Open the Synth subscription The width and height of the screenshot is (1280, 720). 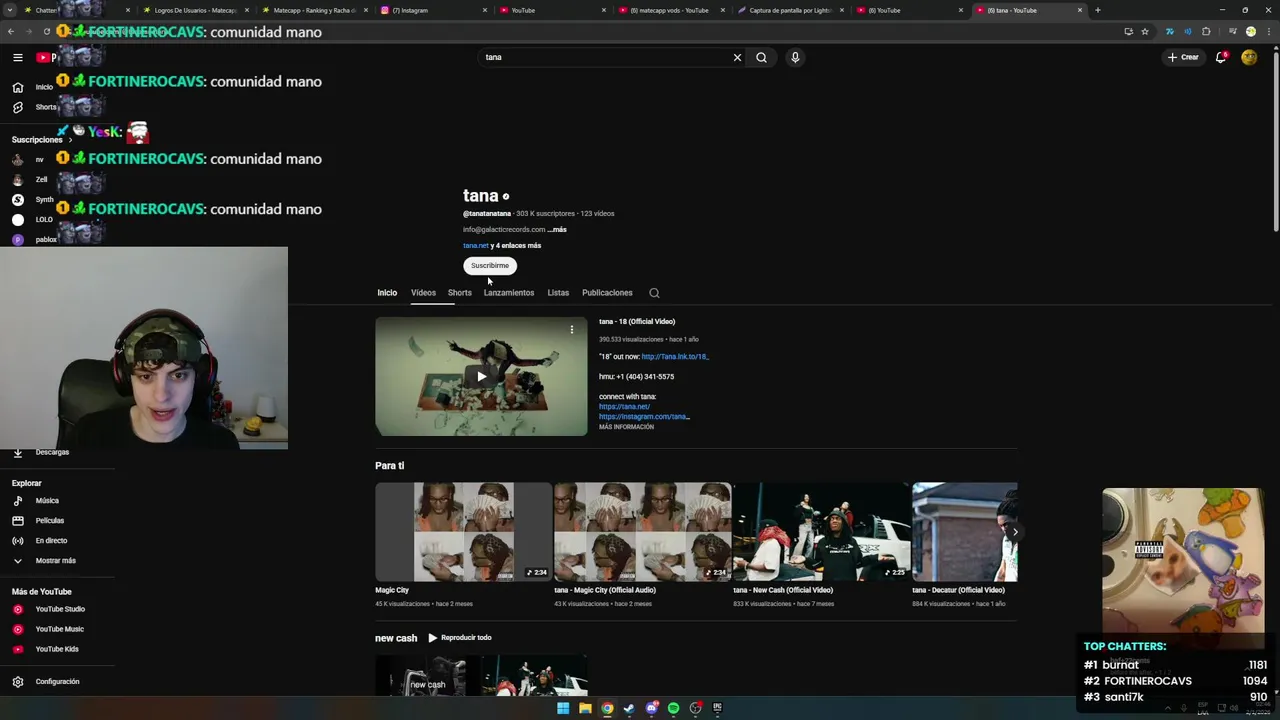pos(32,200)
